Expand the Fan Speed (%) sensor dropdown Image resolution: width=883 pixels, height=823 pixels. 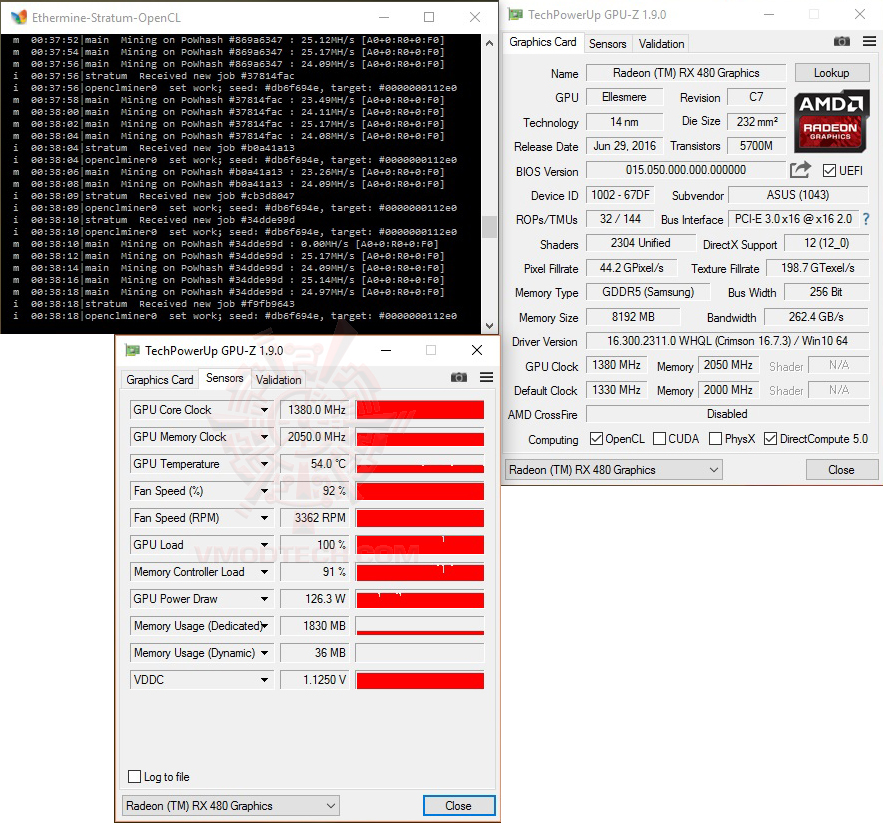[x=264, y=491]
